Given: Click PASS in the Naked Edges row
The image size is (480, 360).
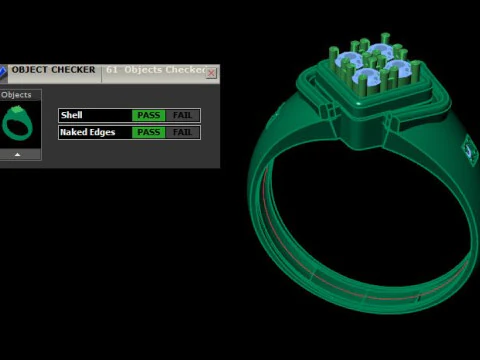Looking at the screenshot, I should pos(149,132).
